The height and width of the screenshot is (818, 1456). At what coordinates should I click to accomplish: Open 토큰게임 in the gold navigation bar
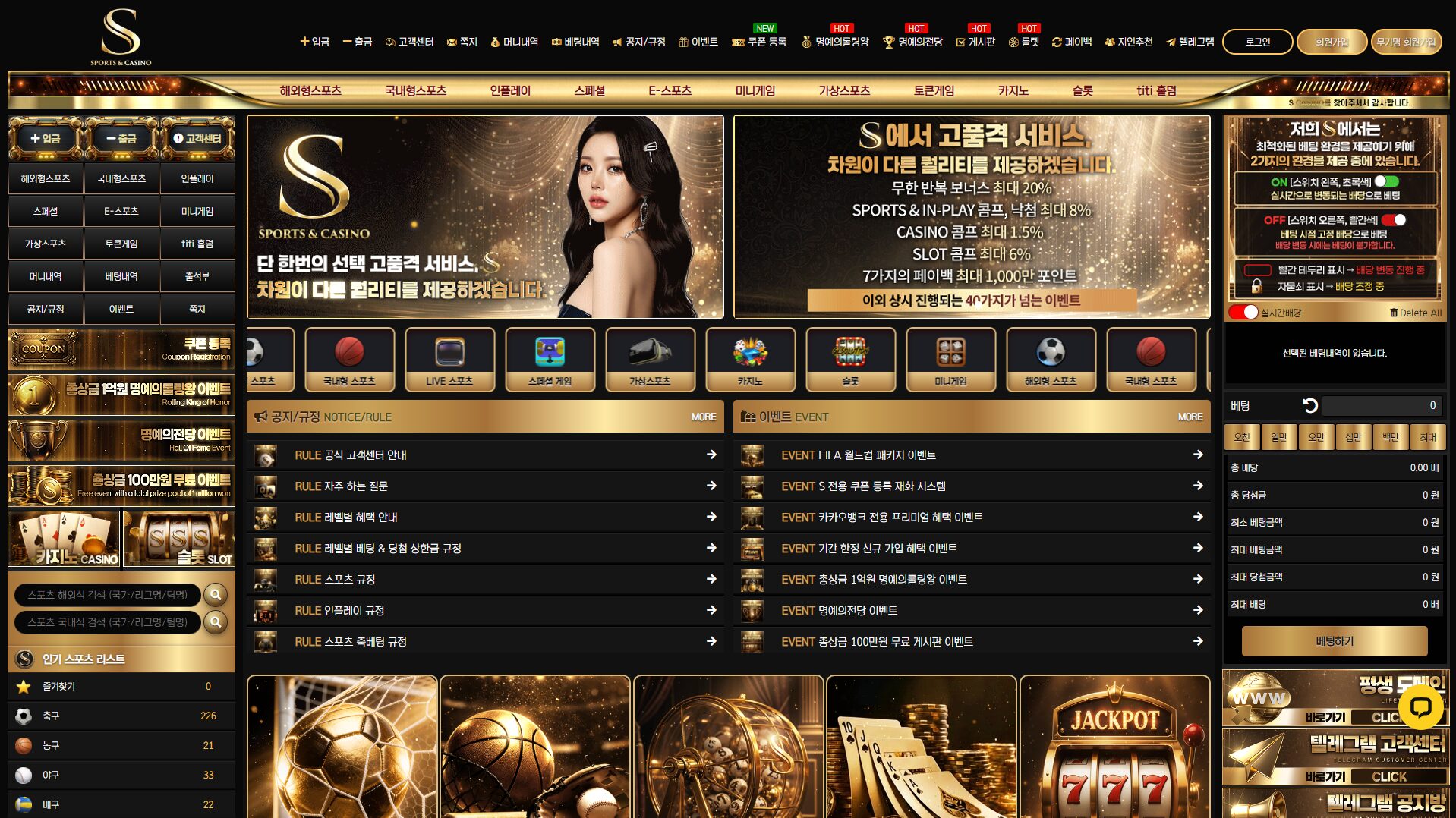pyautogui.click(x=934, y=90)
